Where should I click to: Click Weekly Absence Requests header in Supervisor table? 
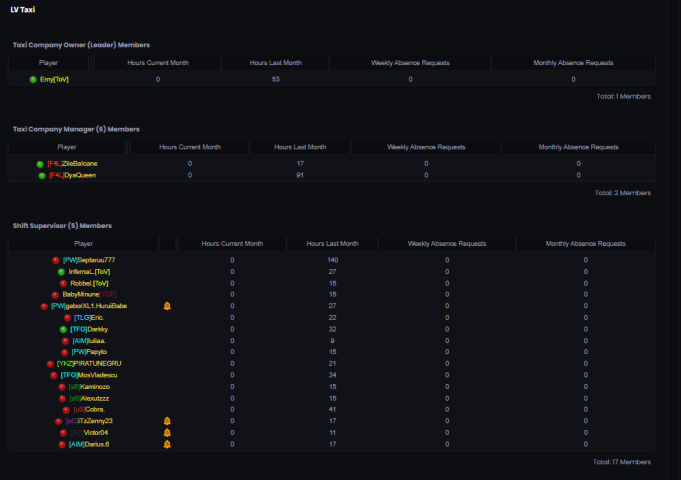[447, 243]
